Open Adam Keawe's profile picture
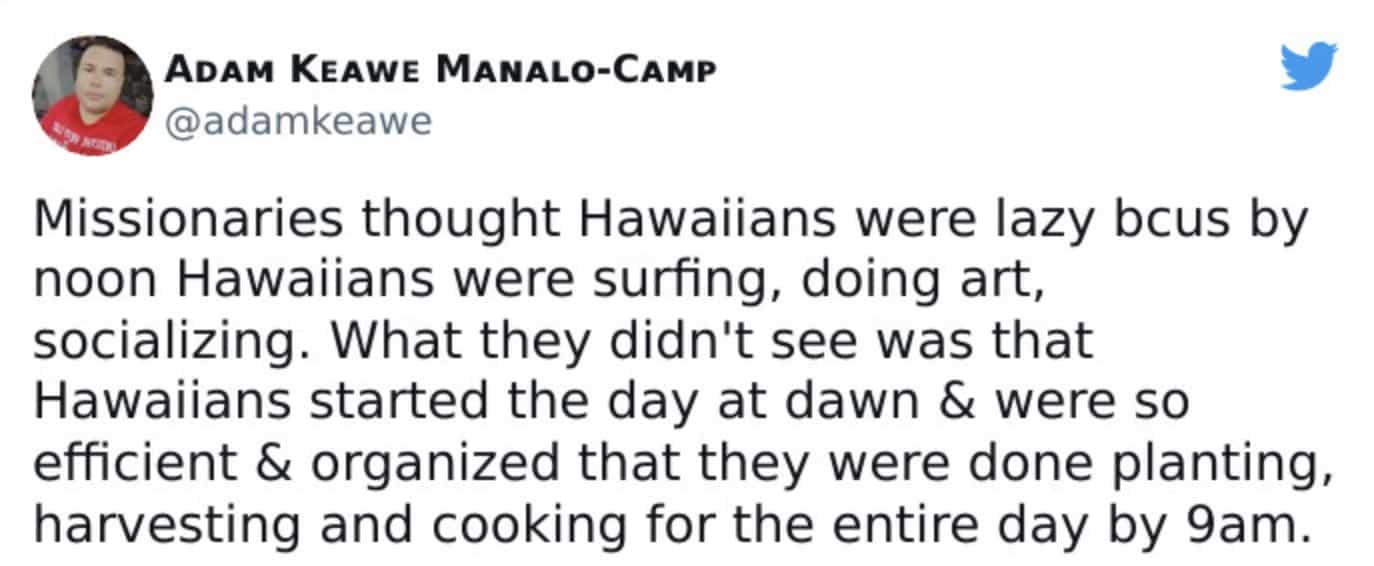Image resolution: width=1374 pixels, height=566 pixels. (x=92, y=95)
